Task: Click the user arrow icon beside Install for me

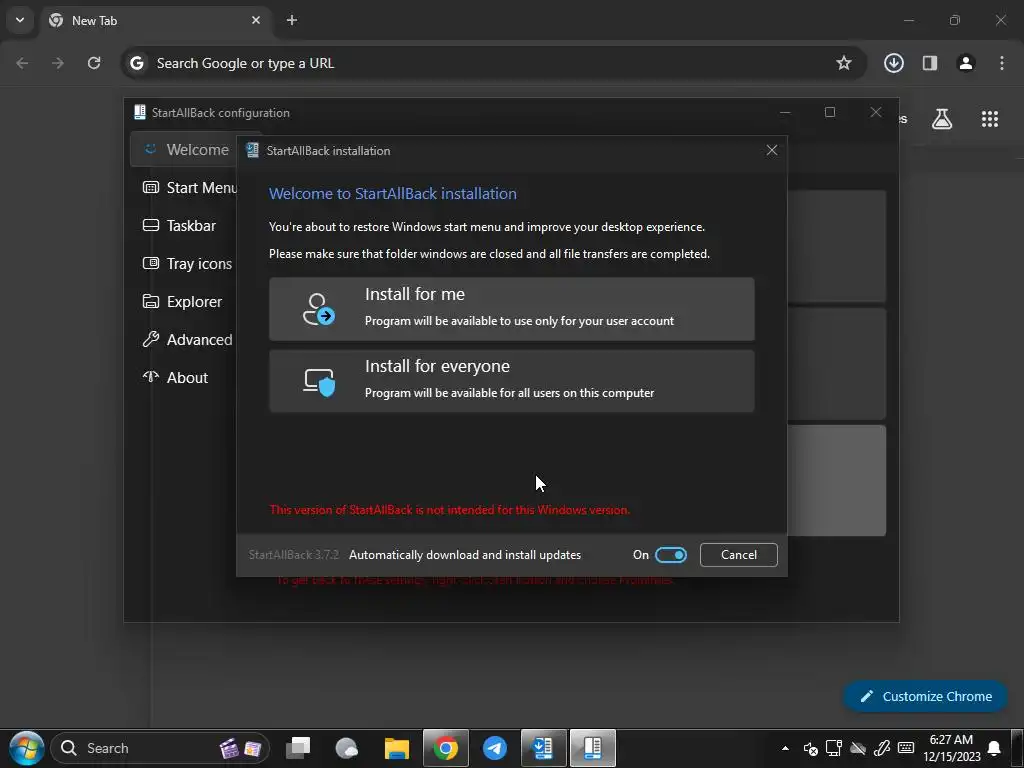Action: [319, 309]
